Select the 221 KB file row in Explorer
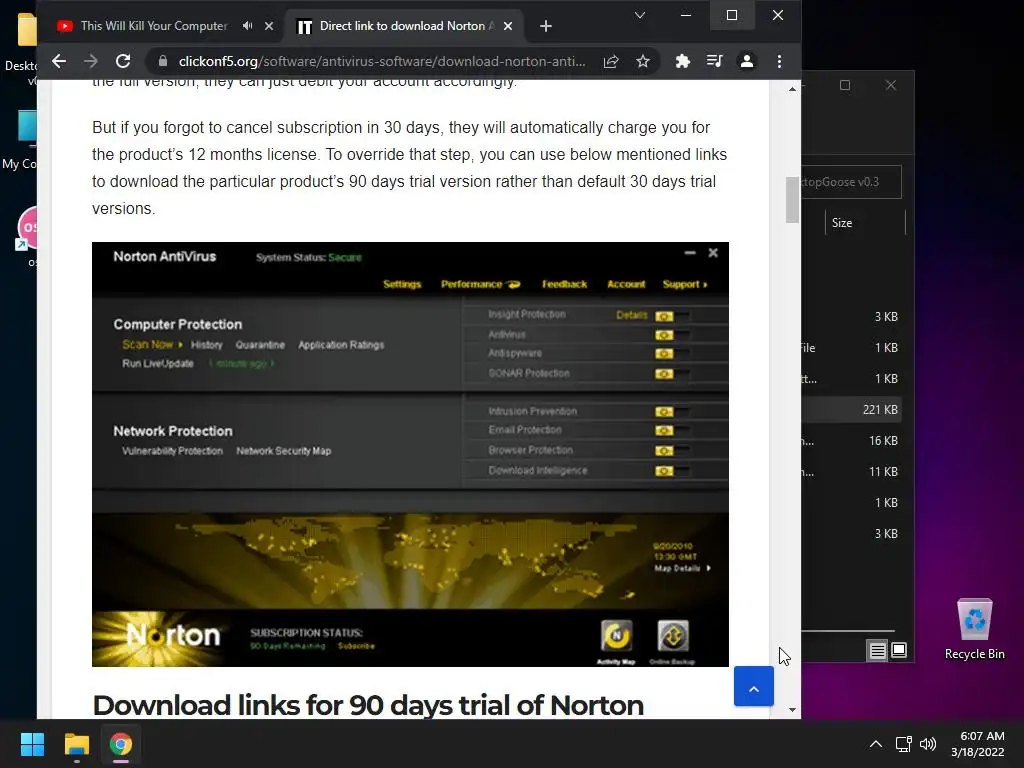 [x=852, y=409]
